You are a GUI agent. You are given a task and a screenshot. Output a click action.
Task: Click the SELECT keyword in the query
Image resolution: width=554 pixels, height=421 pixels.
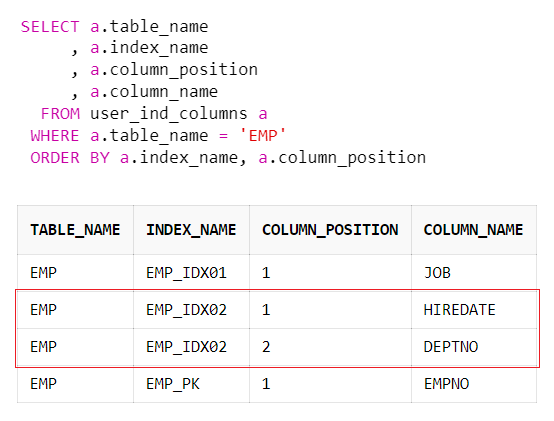pyautogui.click(x=50, y=27)
